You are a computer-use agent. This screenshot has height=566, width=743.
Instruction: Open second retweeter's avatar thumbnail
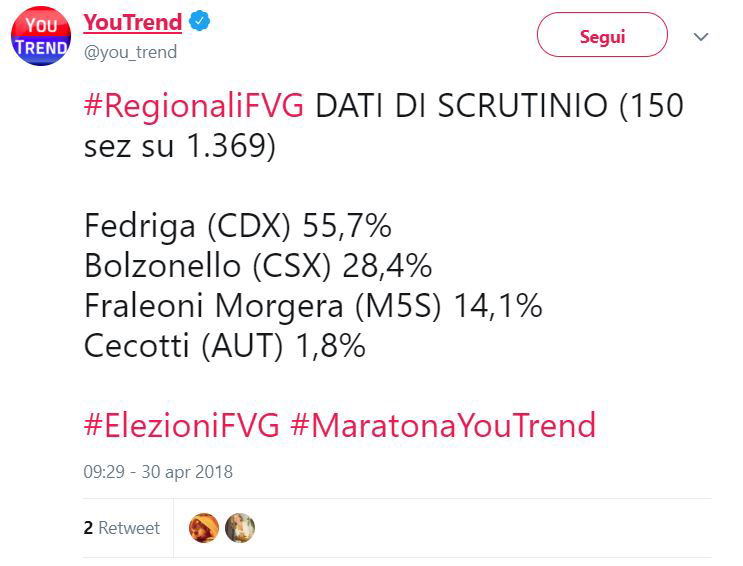click(240, 528)
